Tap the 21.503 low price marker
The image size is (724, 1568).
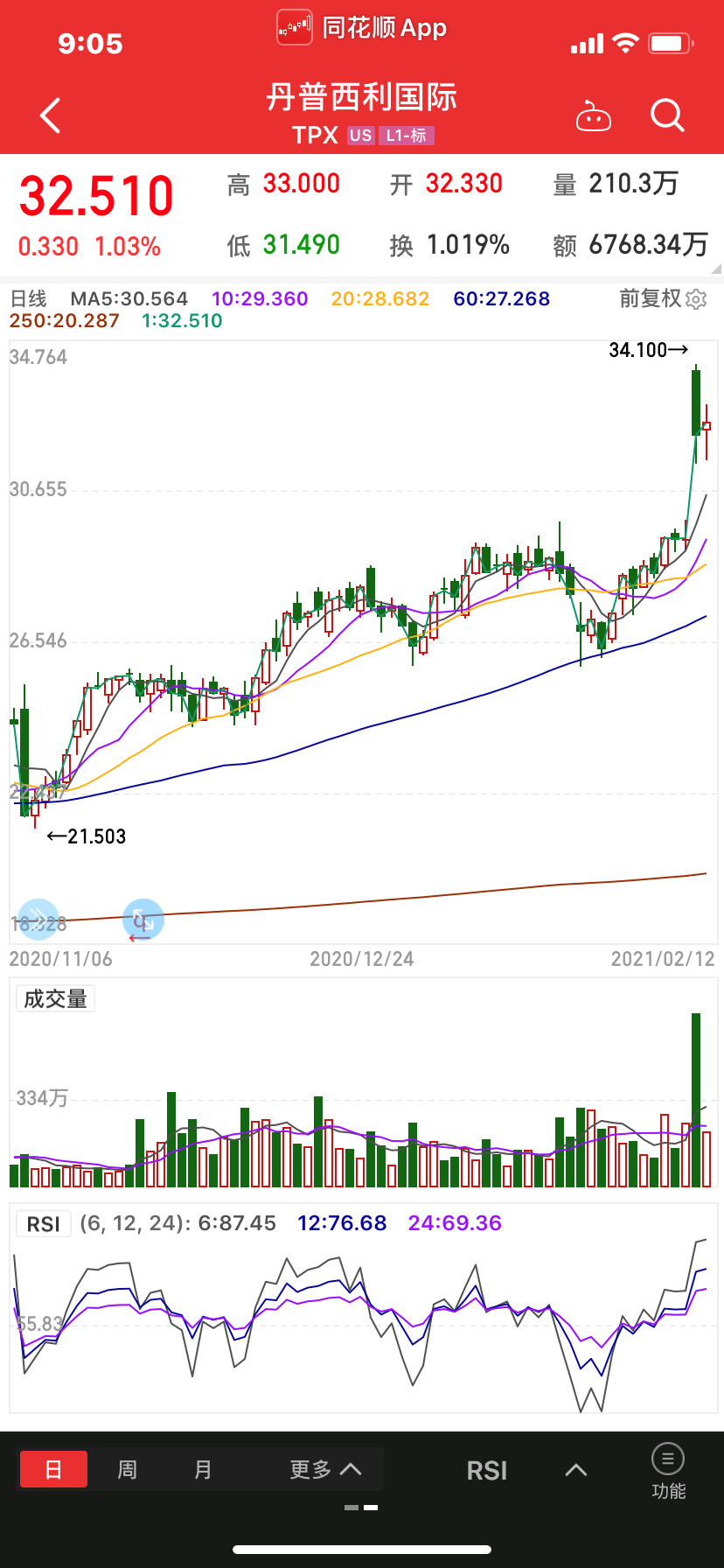(87, 836)
